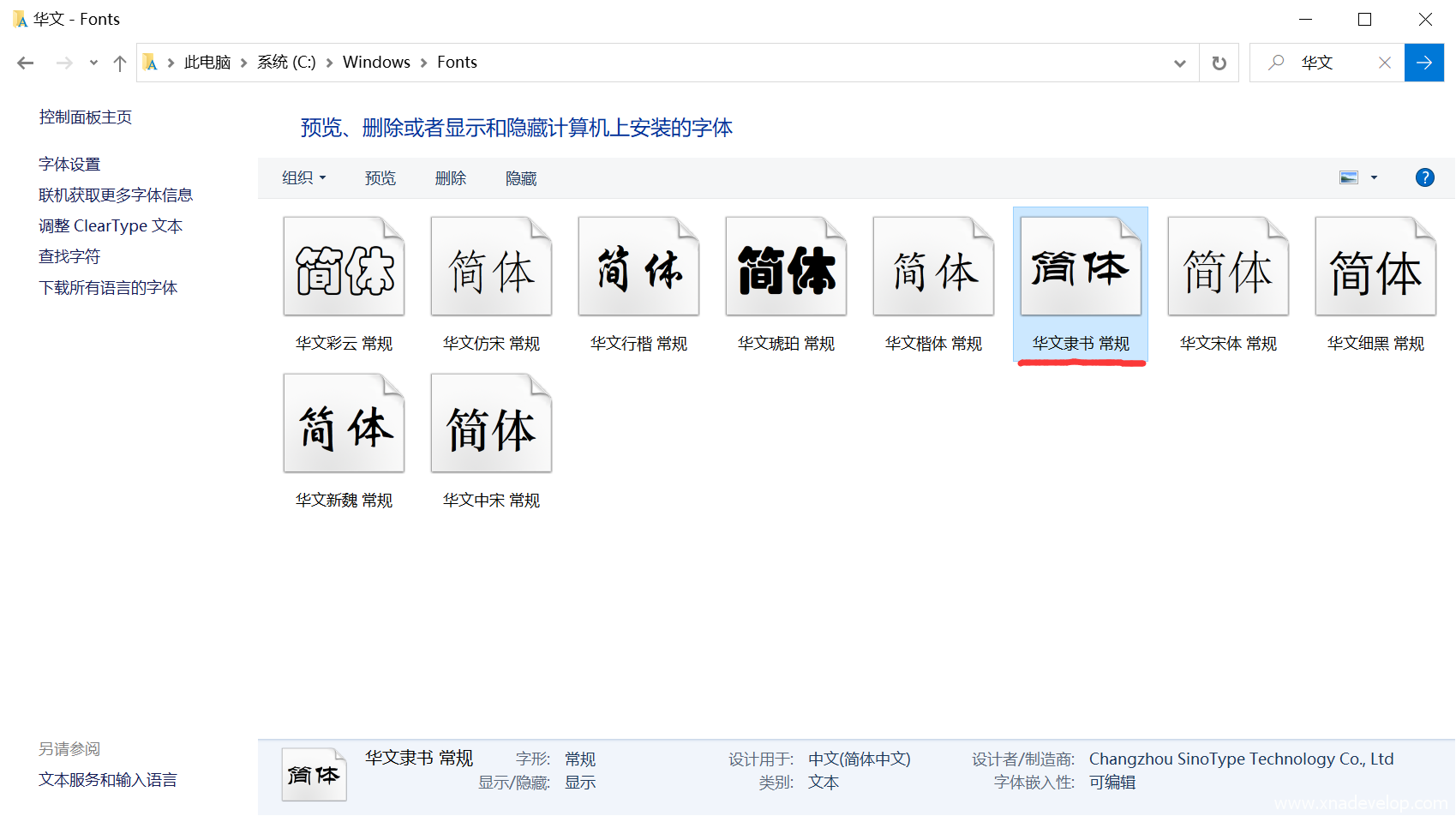Run search with the blue arrow button
The image size is (1456, 816).
pyautogui.click(x=1423, y=63)
